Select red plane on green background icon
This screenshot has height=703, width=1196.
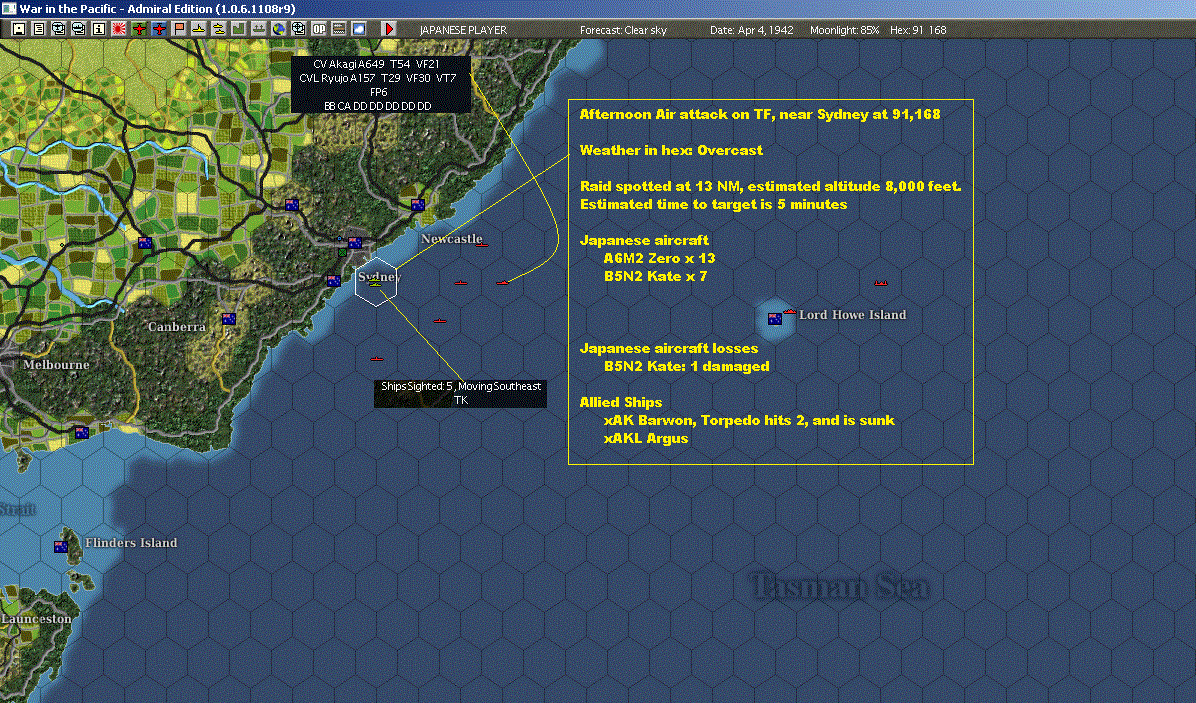click(139, 29)
